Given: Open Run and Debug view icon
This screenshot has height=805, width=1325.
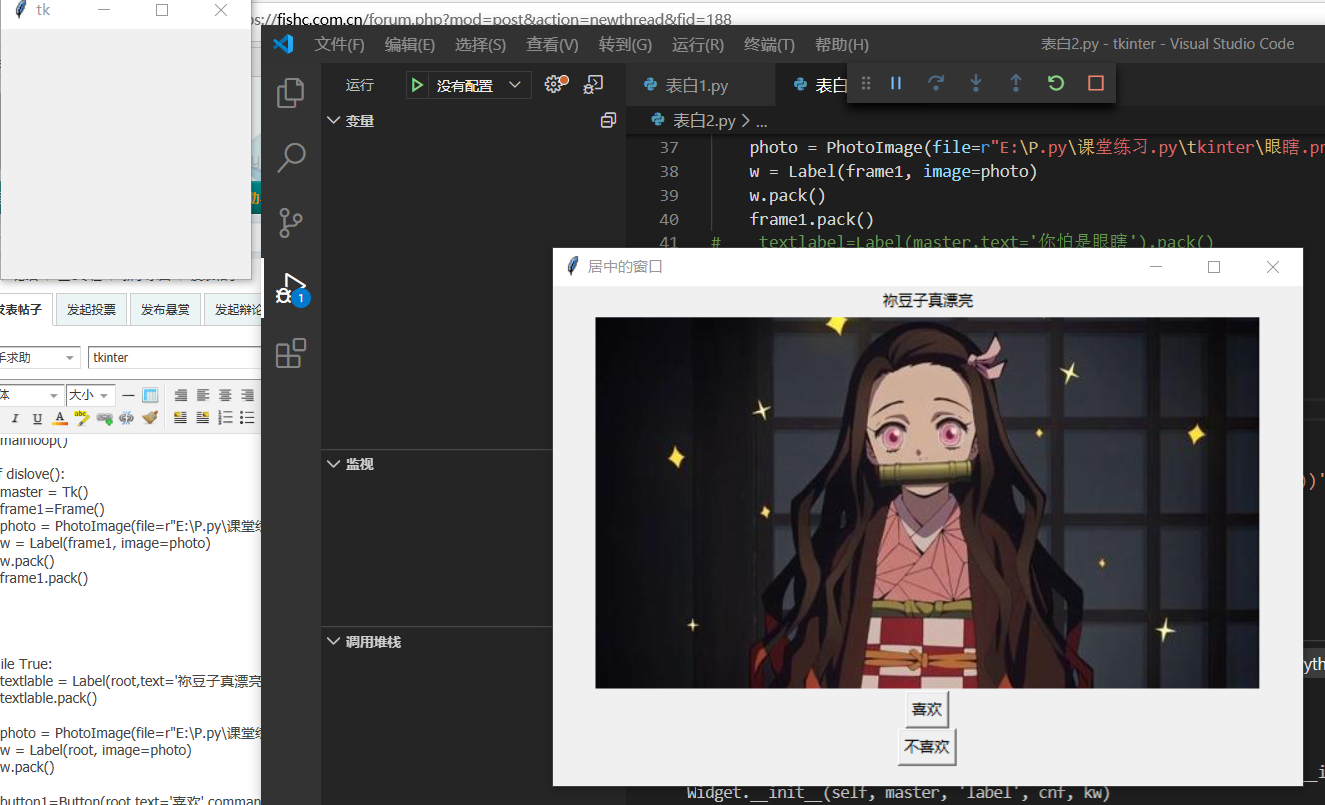Looking at the screenshot, I should (291, 288).
